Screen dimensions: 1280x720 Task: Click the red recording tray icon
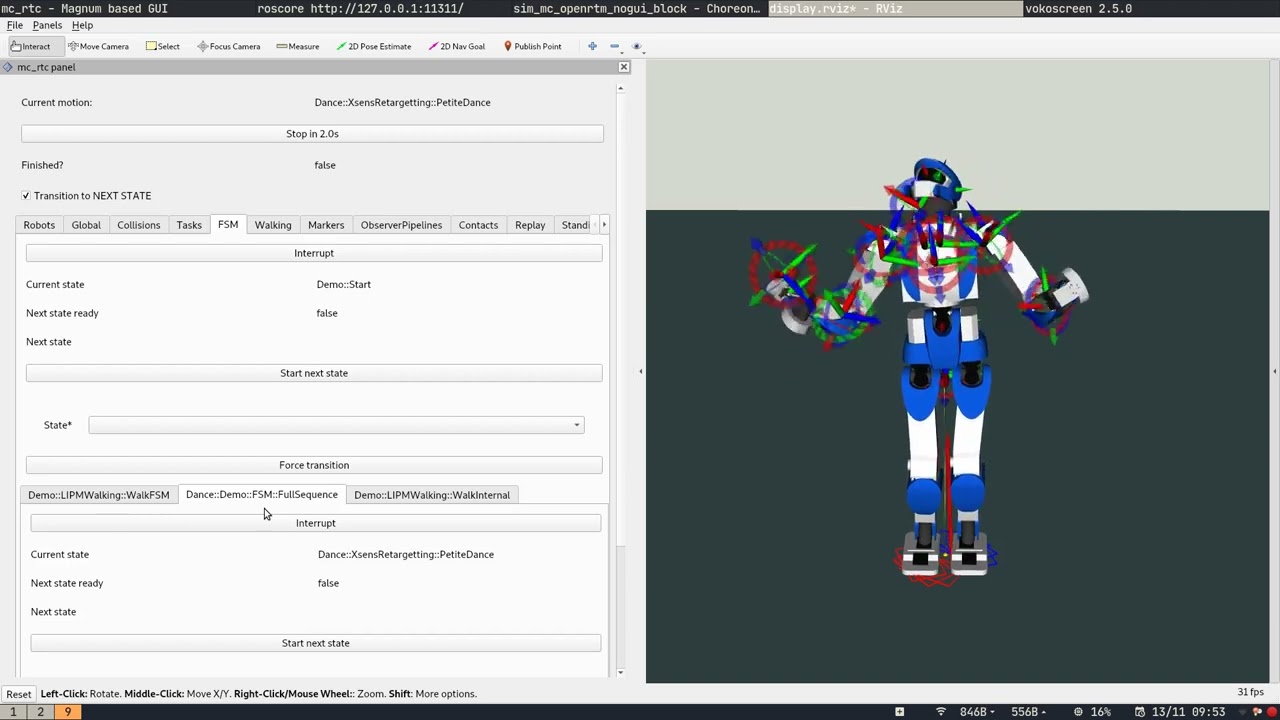click(1272, 712)
